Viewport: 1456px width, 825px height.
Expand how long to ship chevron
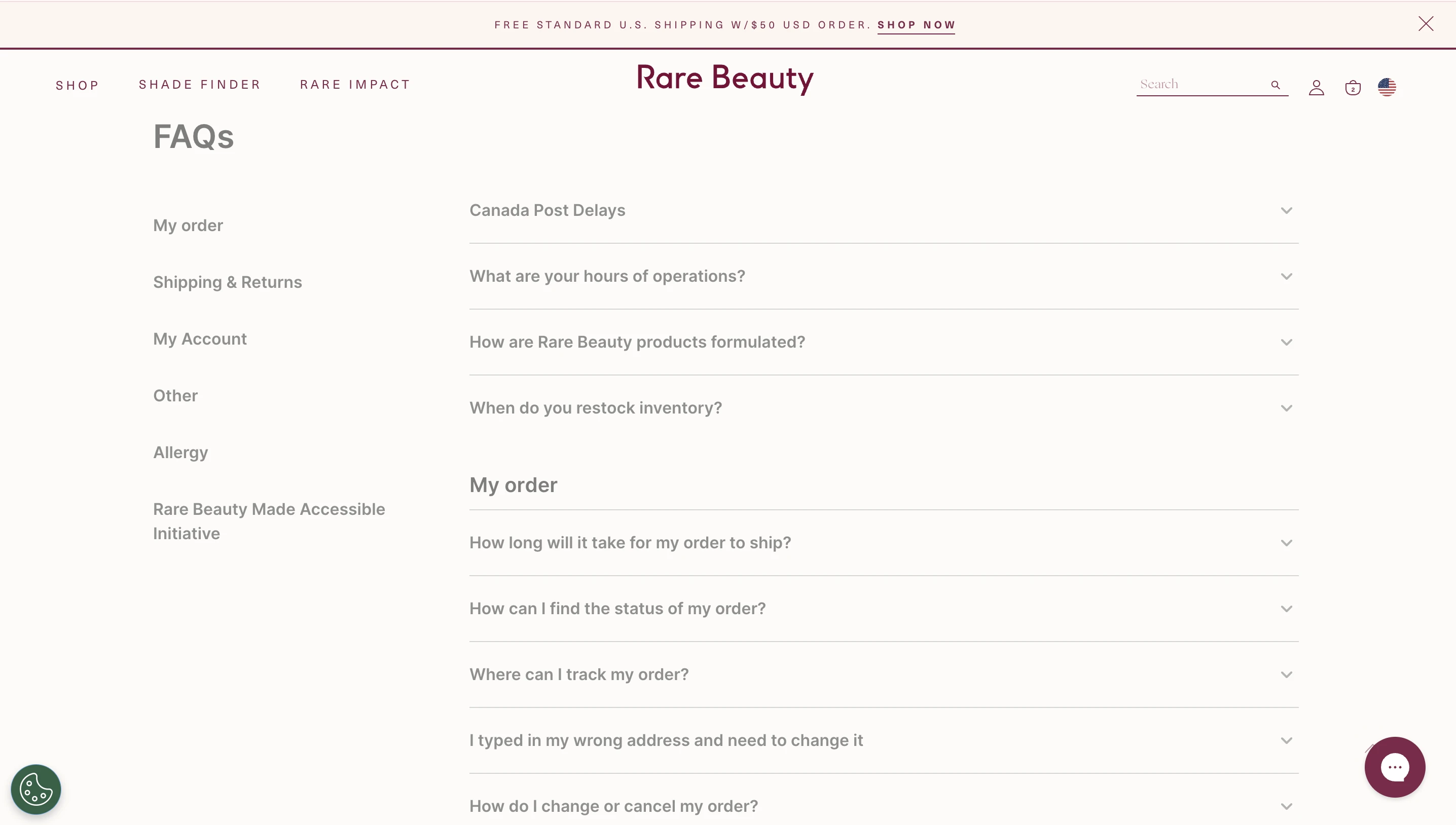[x=1286, y=543]
